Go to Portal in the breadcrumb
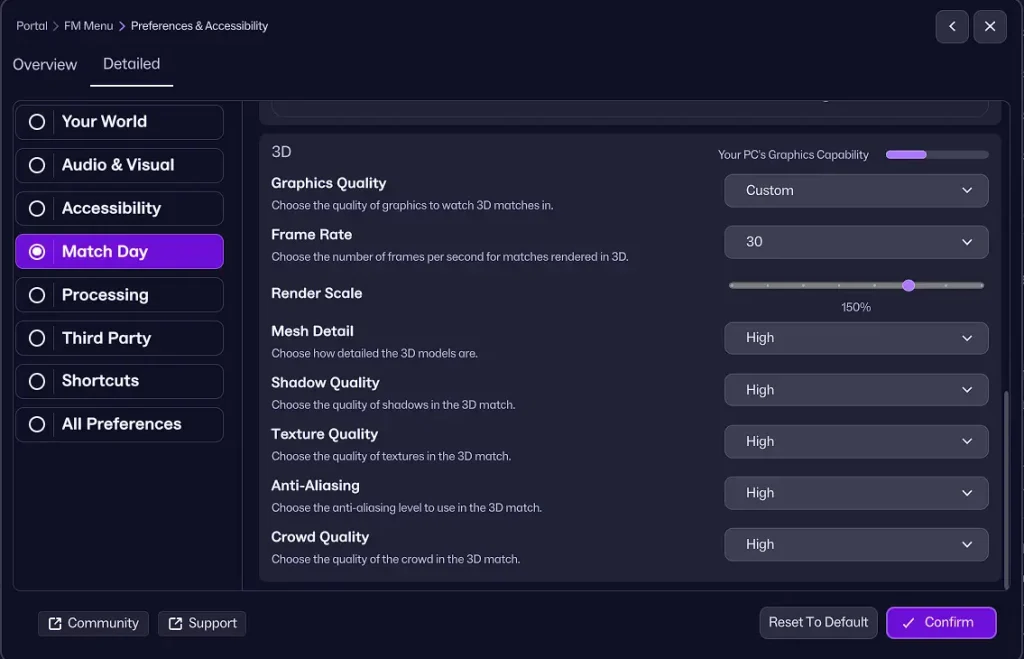 pos(32,26)
